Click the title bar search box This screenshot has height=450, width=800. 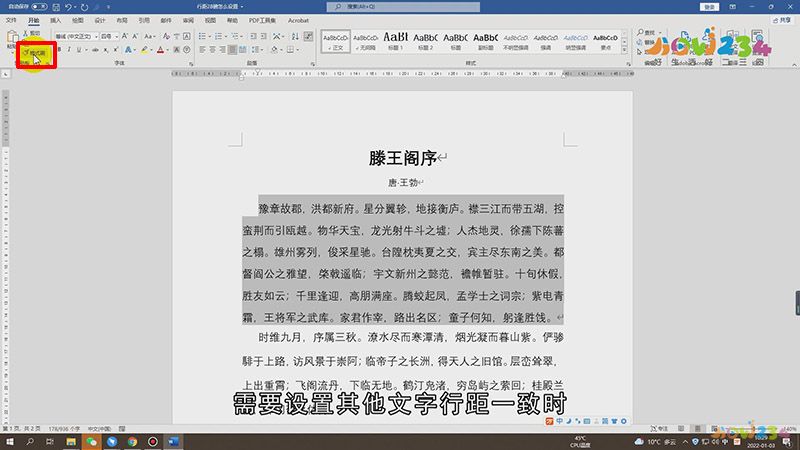click(403, 7)
